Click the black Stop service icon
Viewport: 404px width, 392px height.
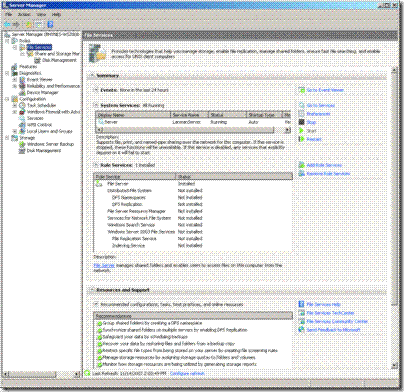(302, 122)
